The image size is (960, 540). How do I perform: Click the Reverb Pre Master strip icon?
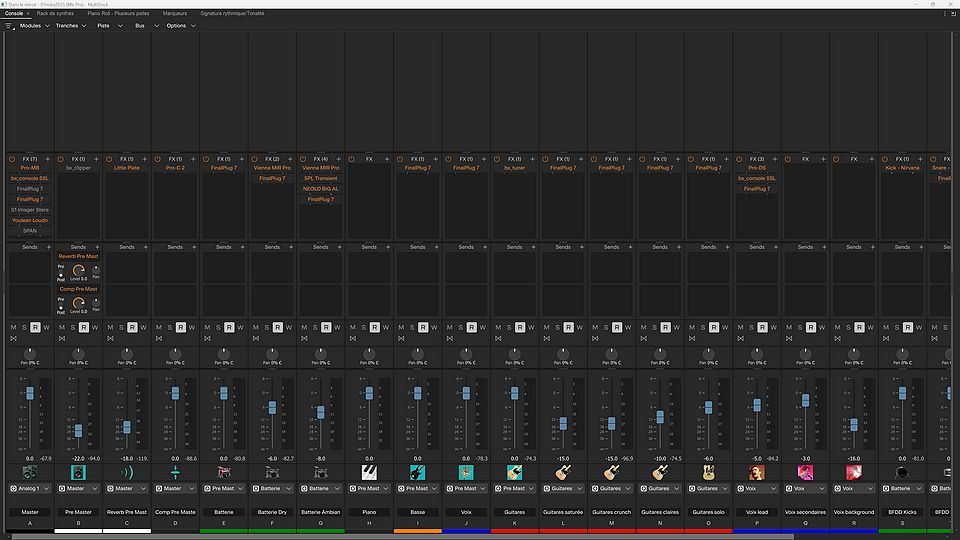tap(127, 472)
